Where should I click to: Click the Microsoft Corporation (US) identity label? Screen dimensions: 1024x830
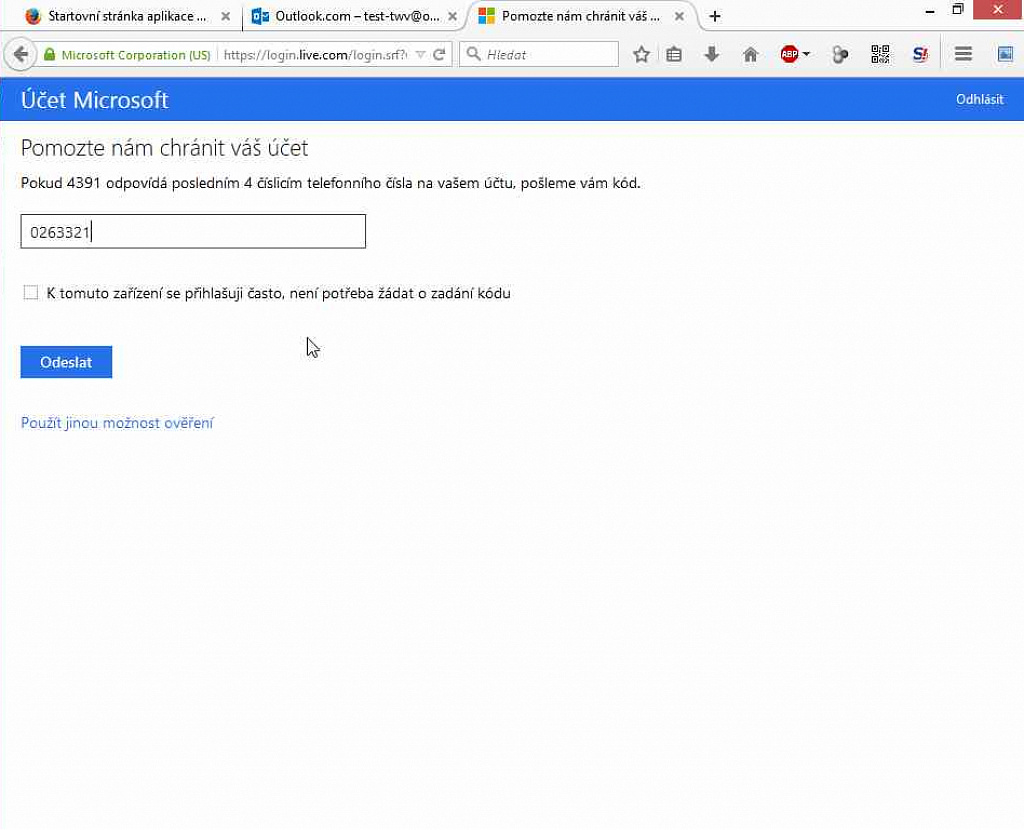tap(136, 55)
